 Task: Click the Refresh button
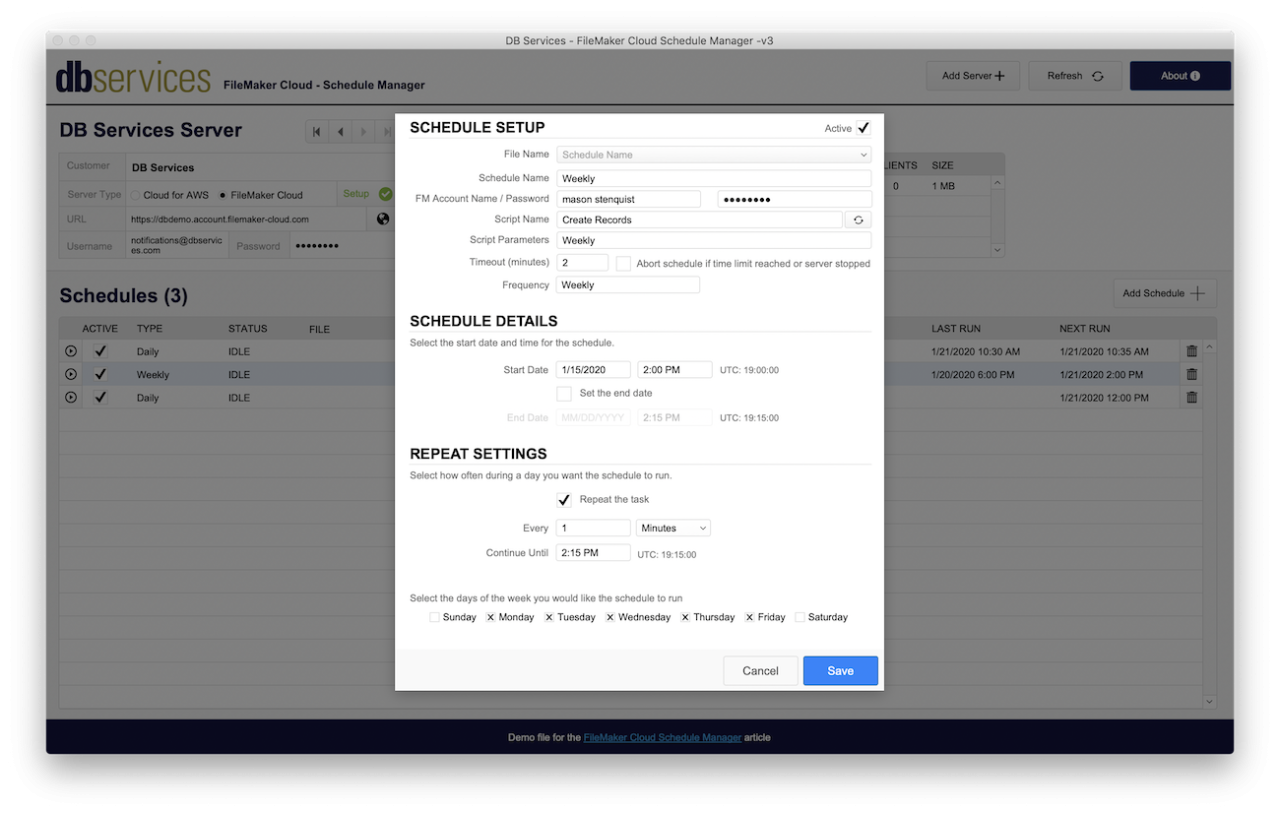coord(1075,76)
